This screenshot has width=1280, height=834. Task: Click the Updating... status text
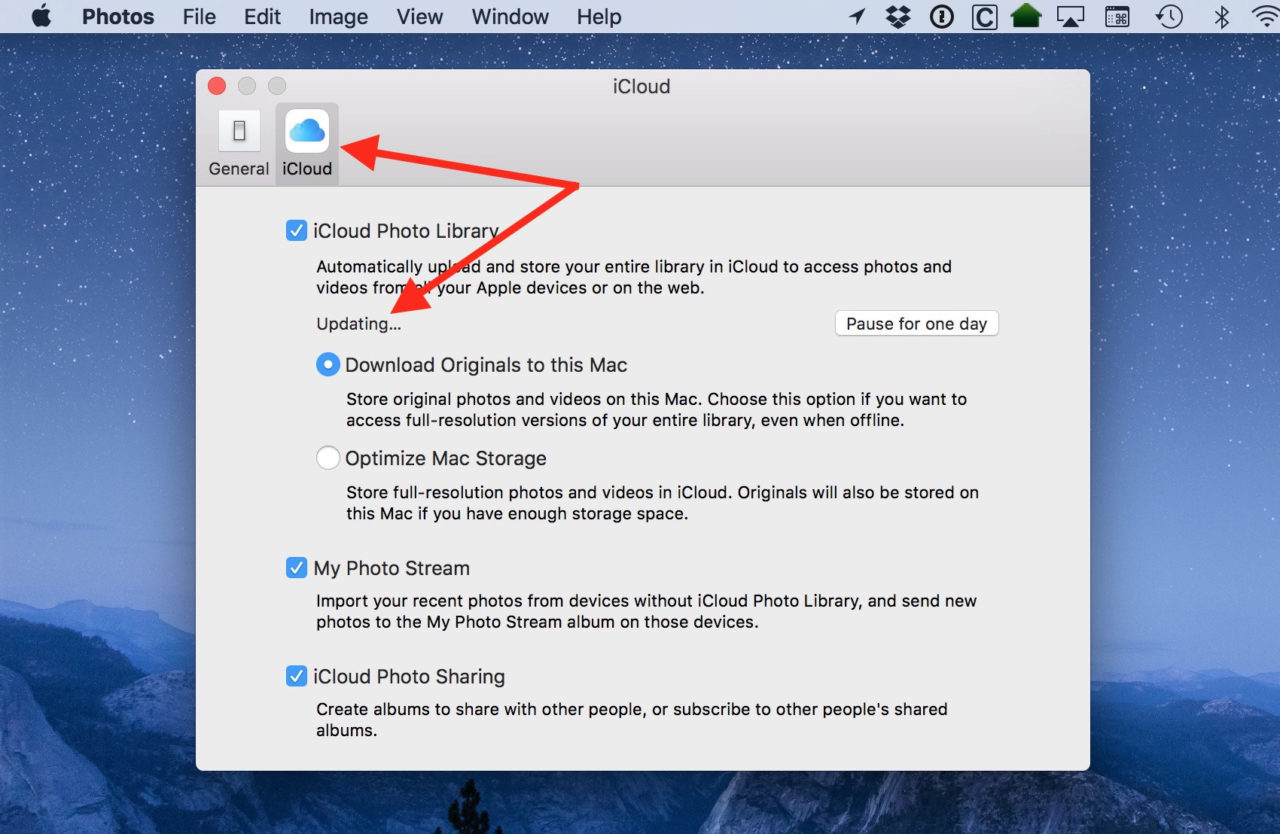click(358, 324)
